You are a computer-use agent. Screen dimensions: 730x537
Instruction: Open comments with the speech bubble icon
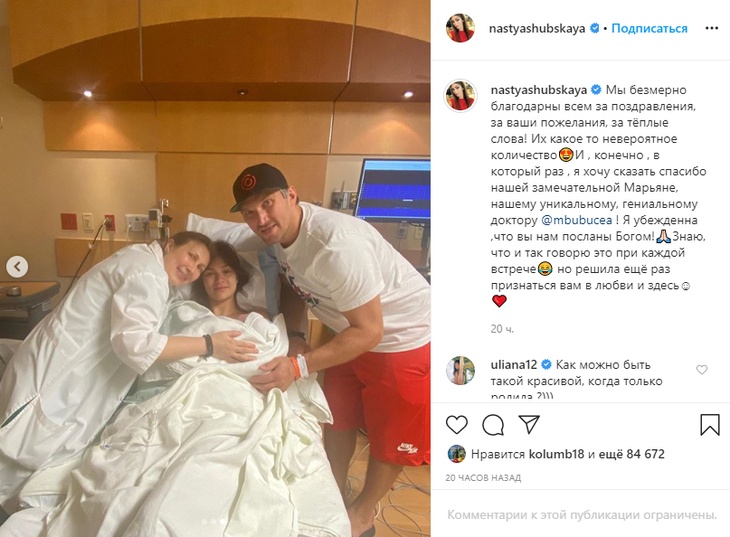(x=493, y=425)
